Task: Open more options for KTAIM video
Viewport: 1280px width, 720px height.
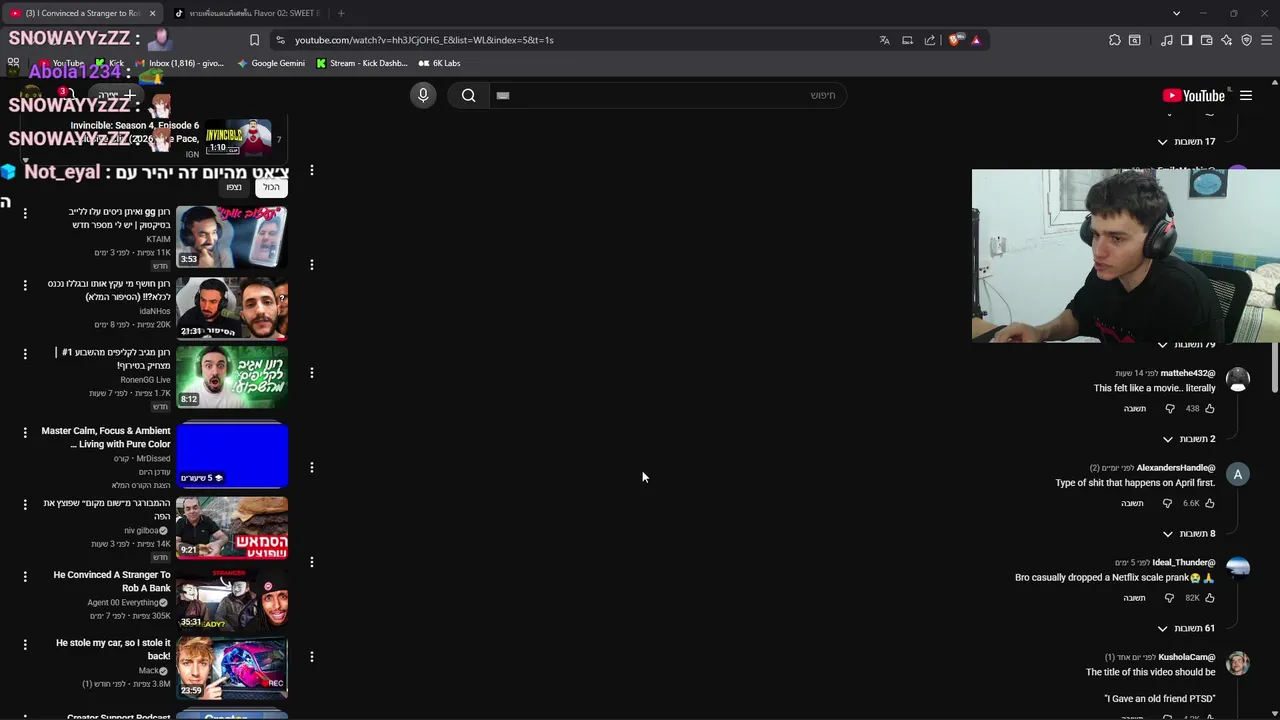Action: pyautogui.click(x=25, y=213)
